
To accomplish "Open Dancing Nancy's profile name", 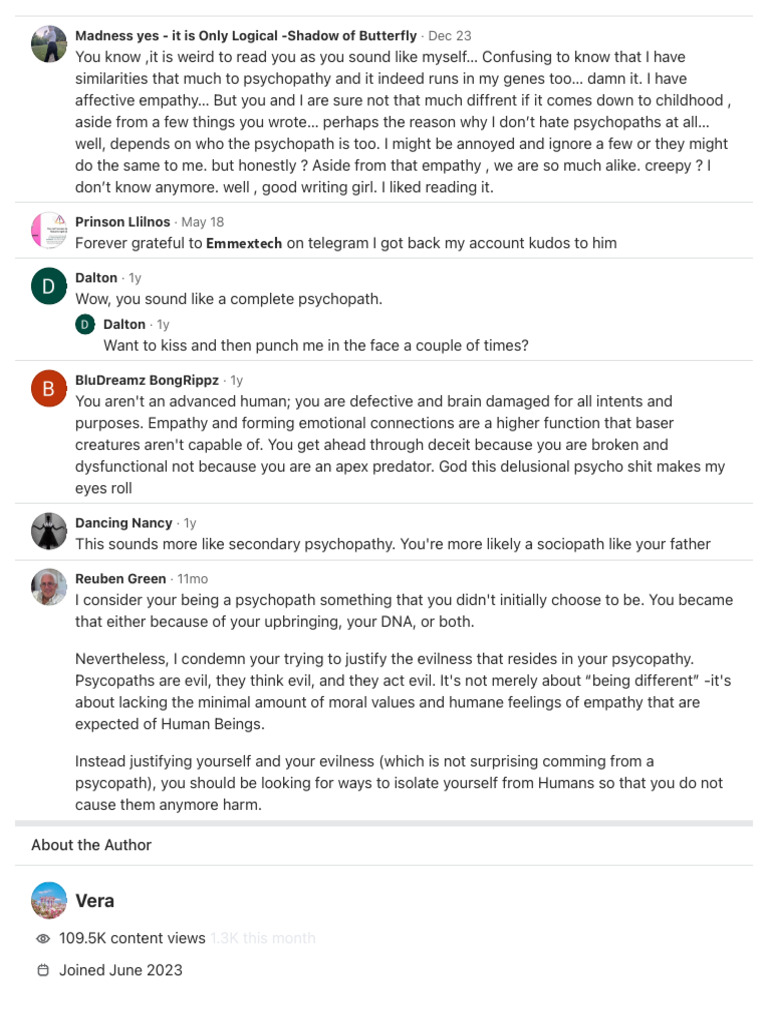I will 124,523.
